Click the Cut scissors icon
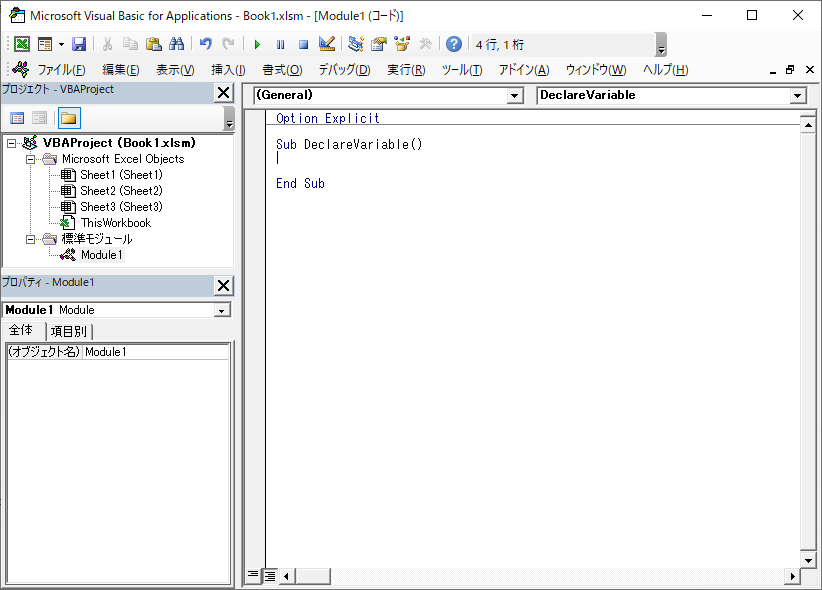 [107, 44]
